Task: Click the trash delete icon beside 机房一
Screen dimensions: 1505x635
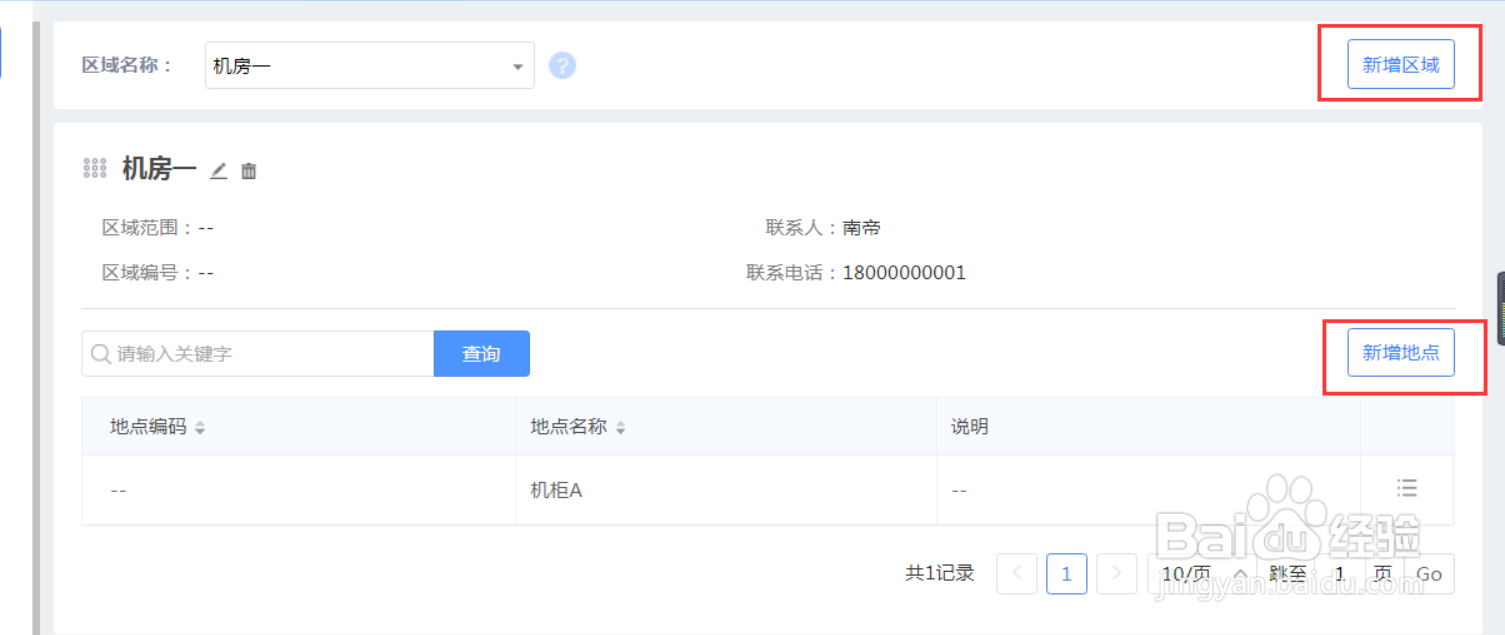Action: tap(249, 171)
